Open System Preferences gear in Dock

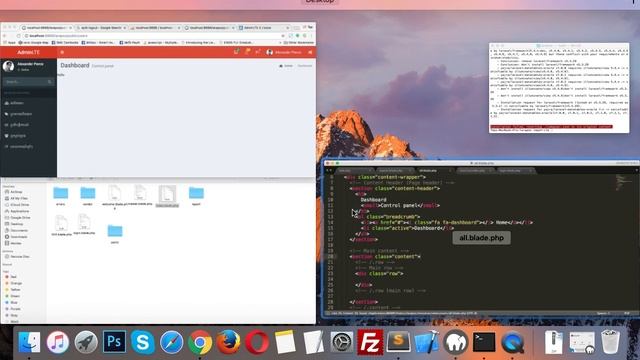click(x=342, y=342)
